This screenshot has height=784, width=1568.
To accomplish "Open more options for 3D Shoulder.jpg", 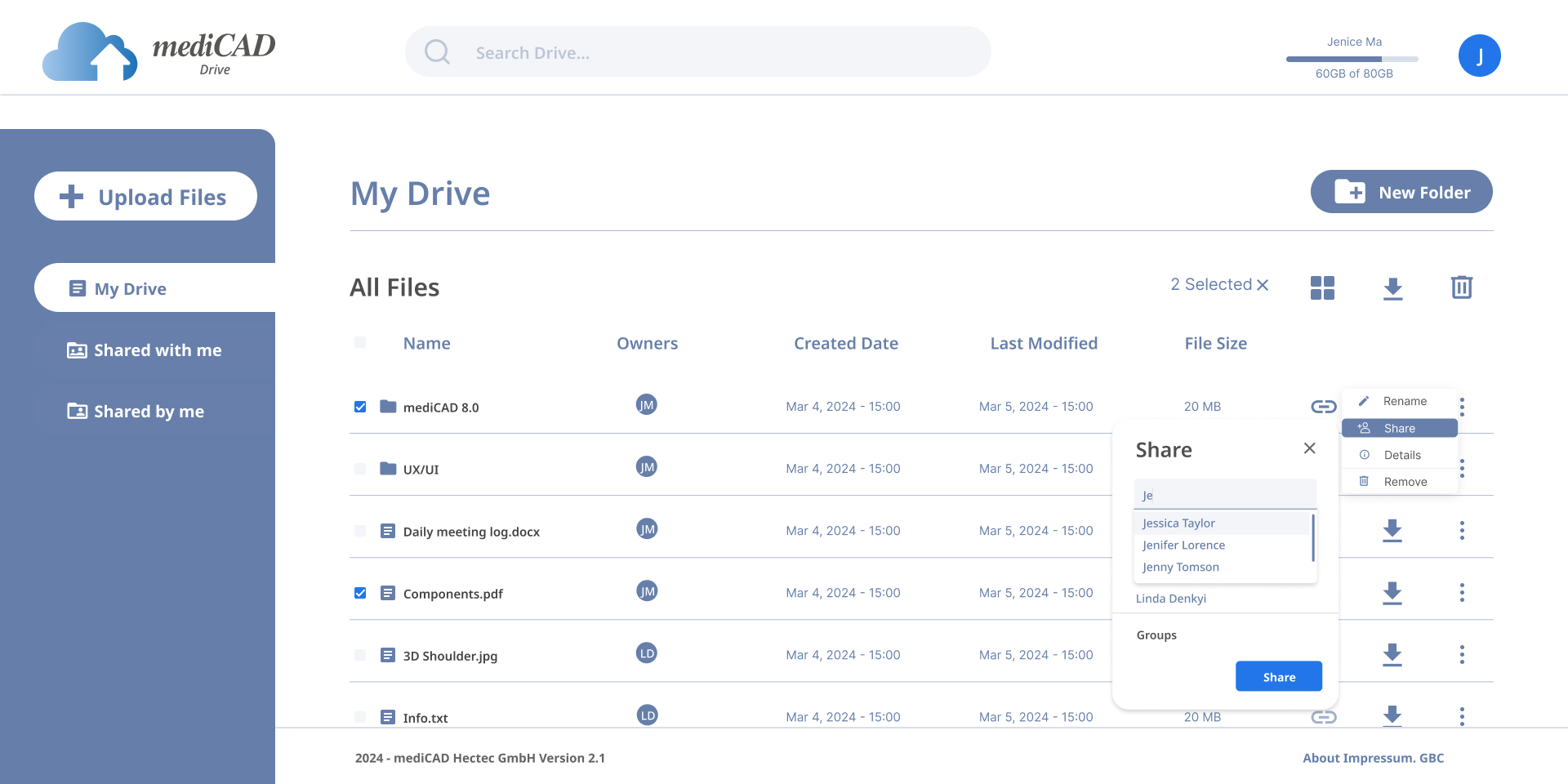I will 1462,654.
